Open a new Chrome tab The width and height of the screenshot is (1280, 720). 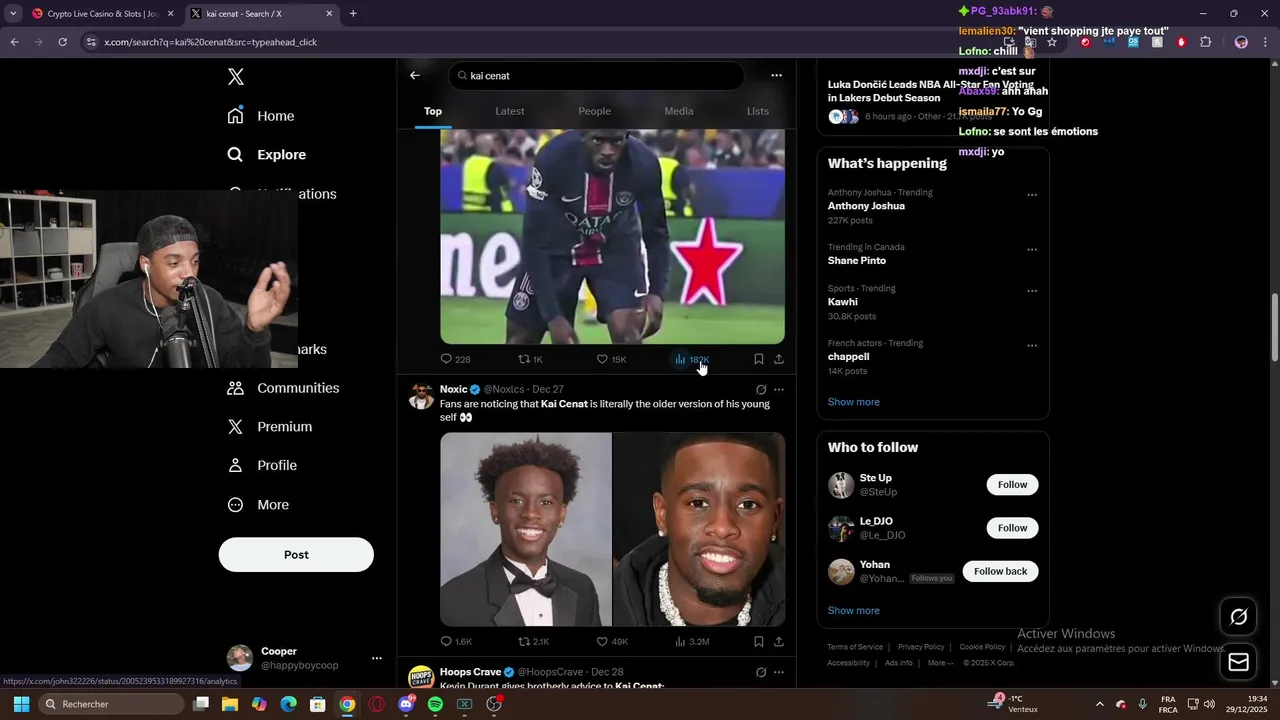pos(353,14)
